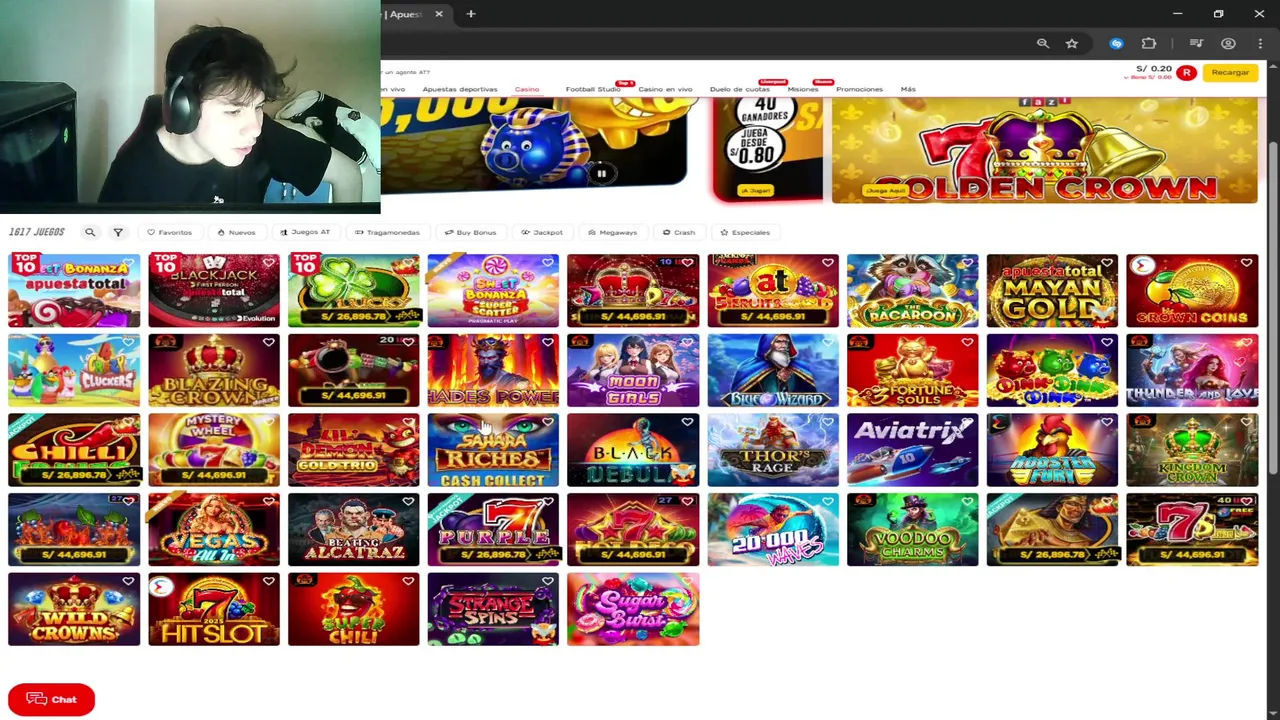
Task: Open Casino en vivo nav item
Action: (665, 89)
